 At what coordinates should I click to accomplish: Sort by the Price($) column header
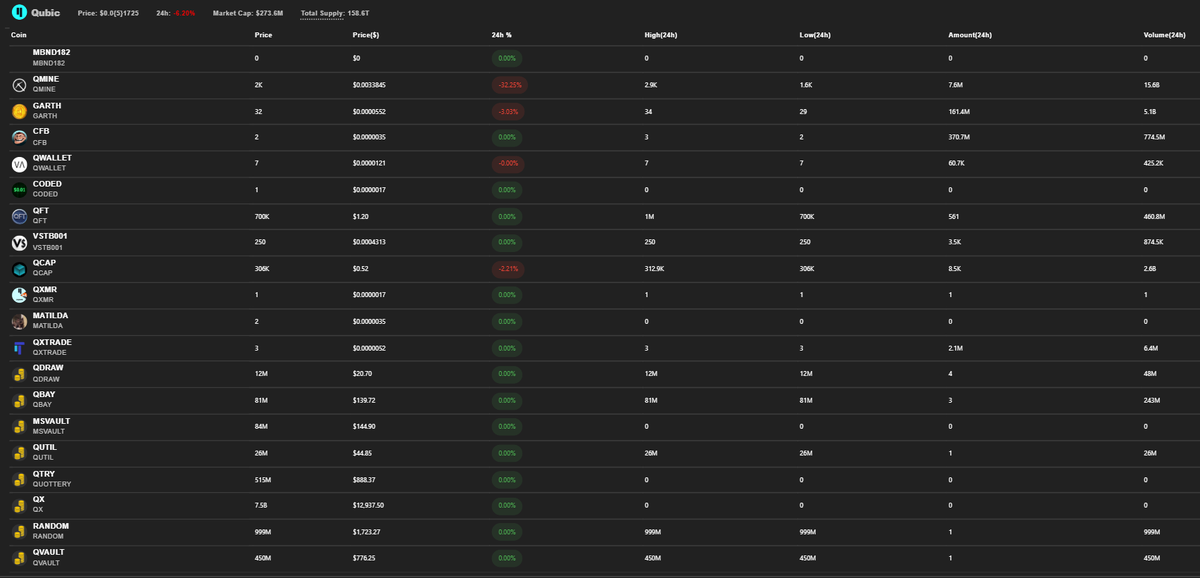tap(365, 35)
